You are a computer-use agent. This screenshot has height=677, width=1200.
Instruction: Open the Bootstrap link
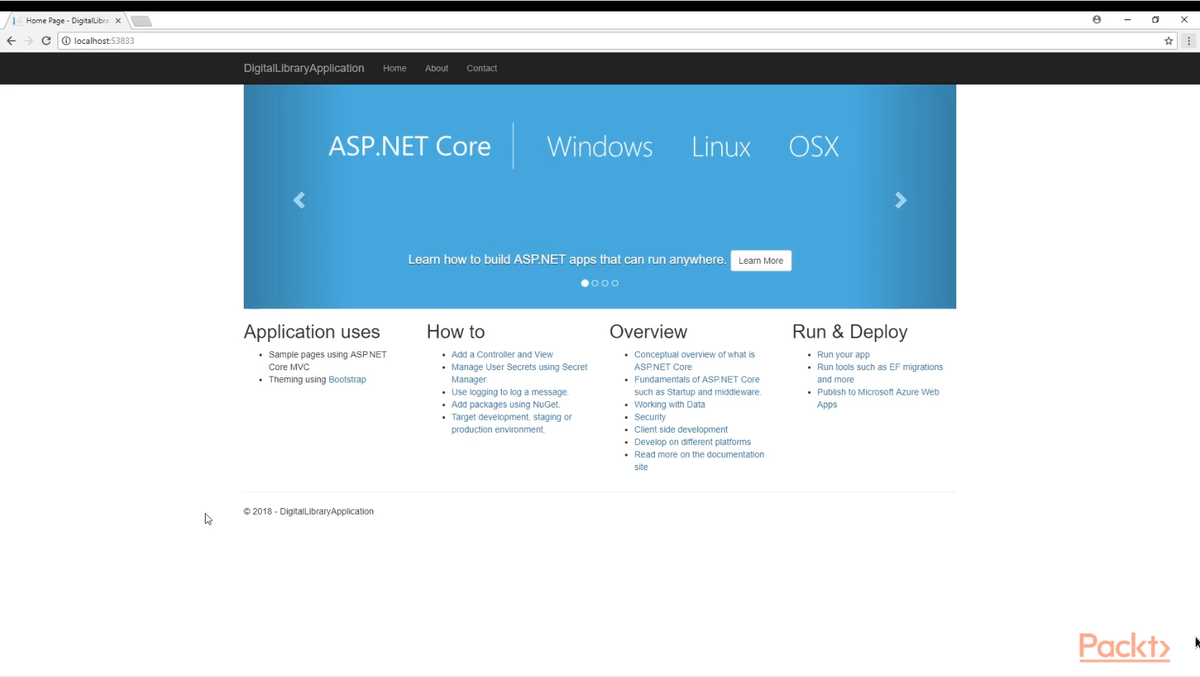(x=347, y=379)
